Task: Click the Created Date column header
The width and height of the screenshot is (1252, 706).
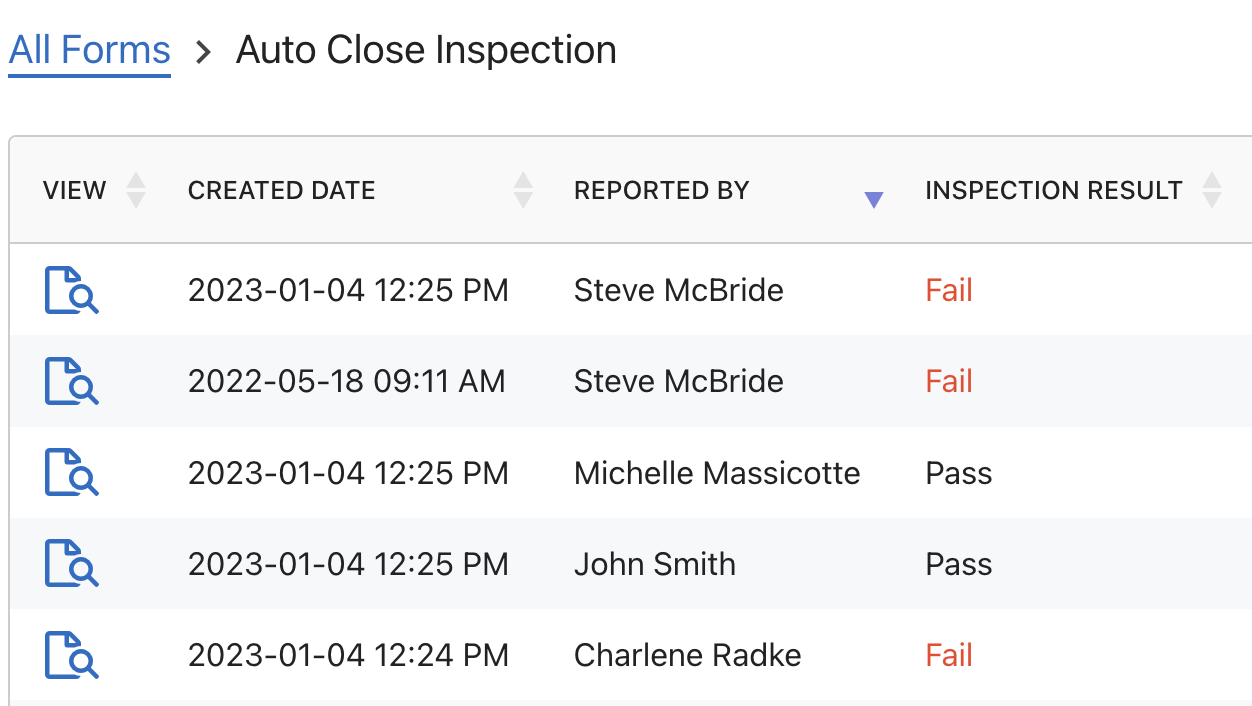Action: 282,190
